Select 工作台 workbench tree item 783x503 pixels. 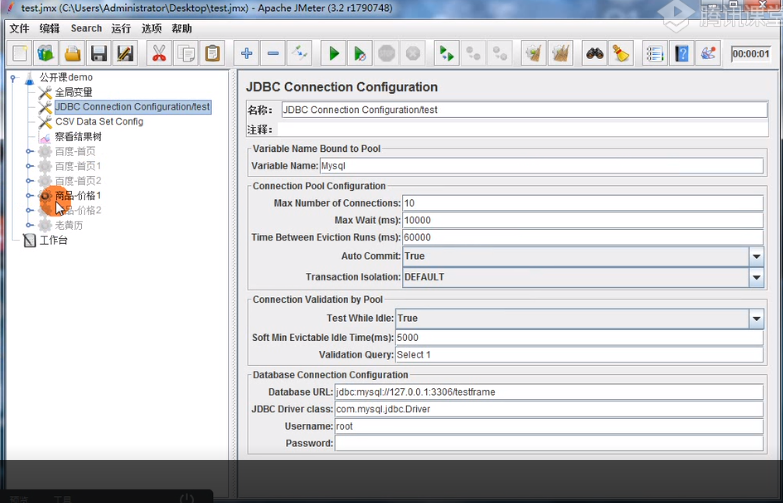(x=53, y=240)
